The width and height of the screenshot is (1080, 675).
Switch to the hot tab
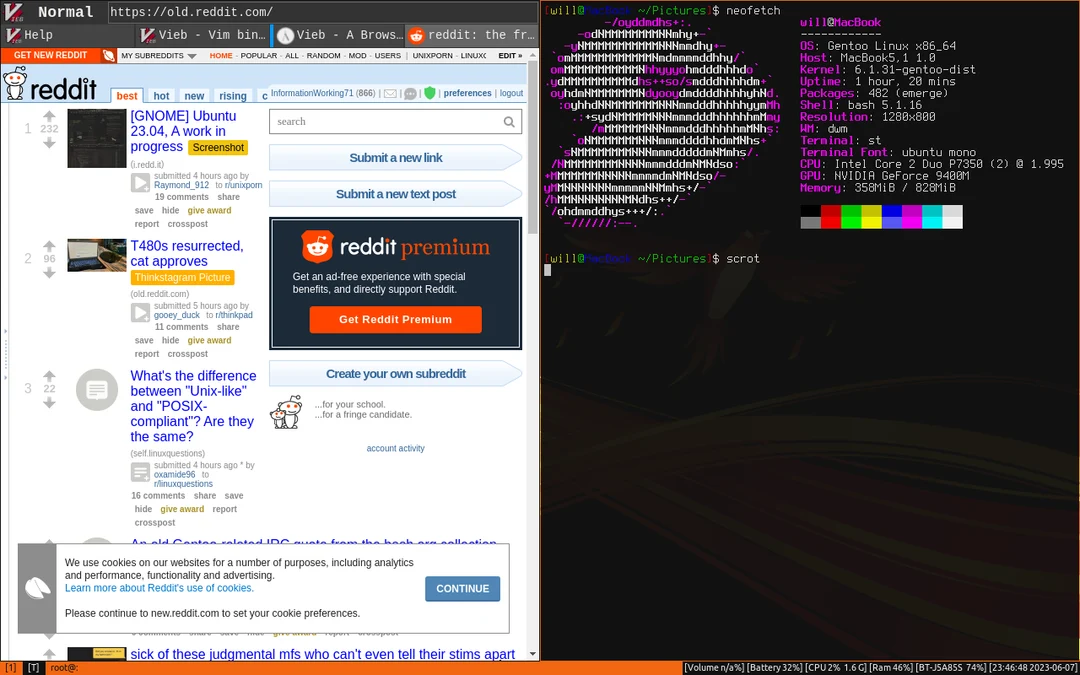tap(162, 96)
